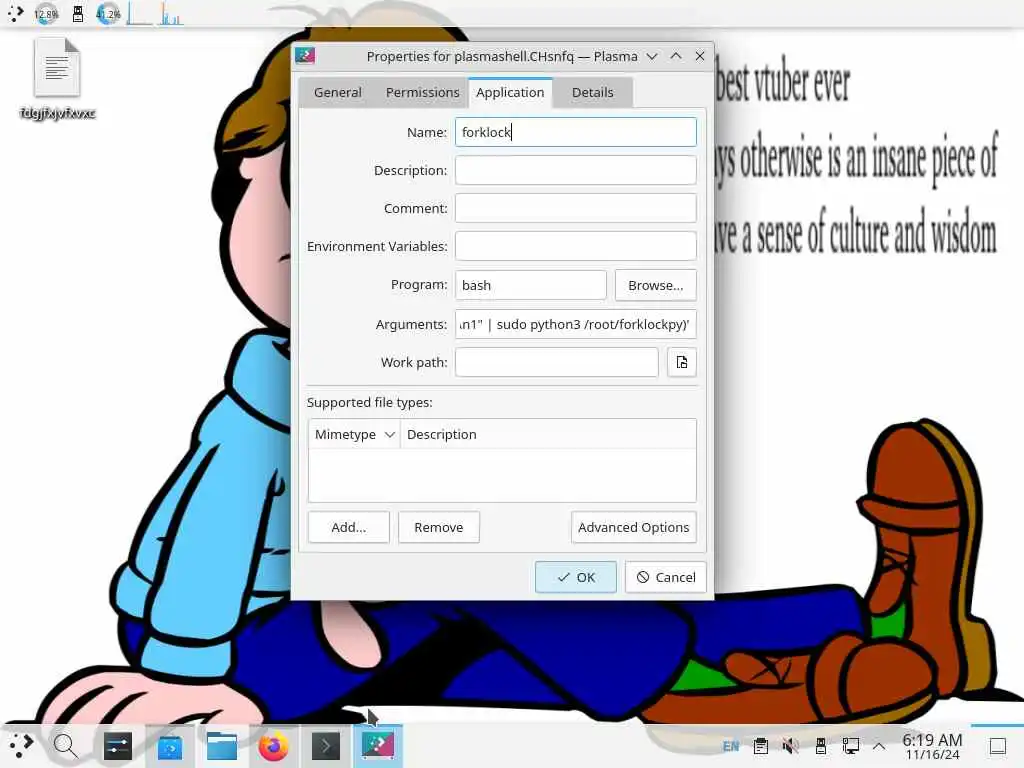The image size is (1024, 768).
Task: Click the dialog title bar app icon
Action: point(305,56)
